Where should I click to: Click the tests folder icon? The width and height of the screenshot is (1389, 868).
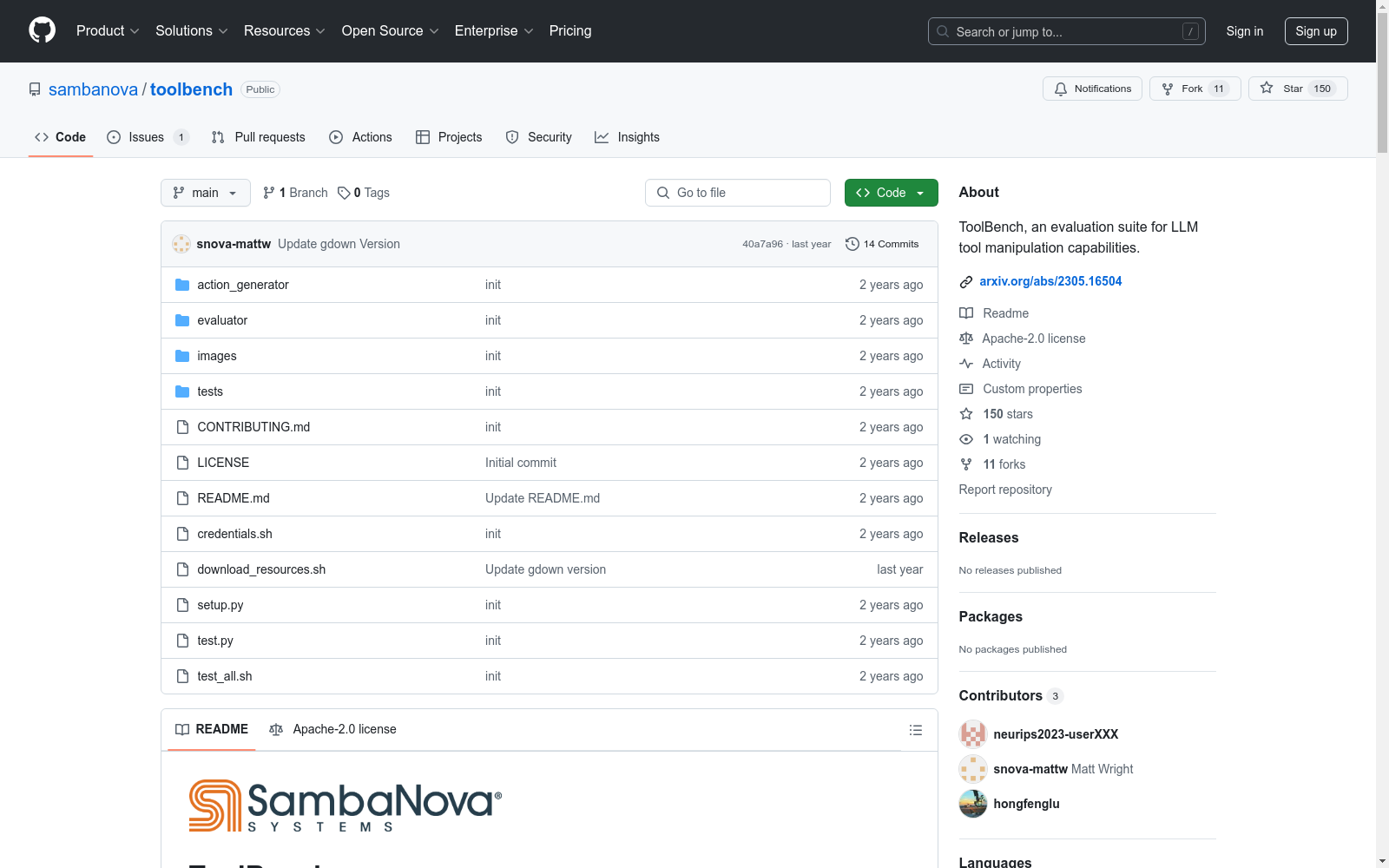pyautogui.click(x=182, y=391)
